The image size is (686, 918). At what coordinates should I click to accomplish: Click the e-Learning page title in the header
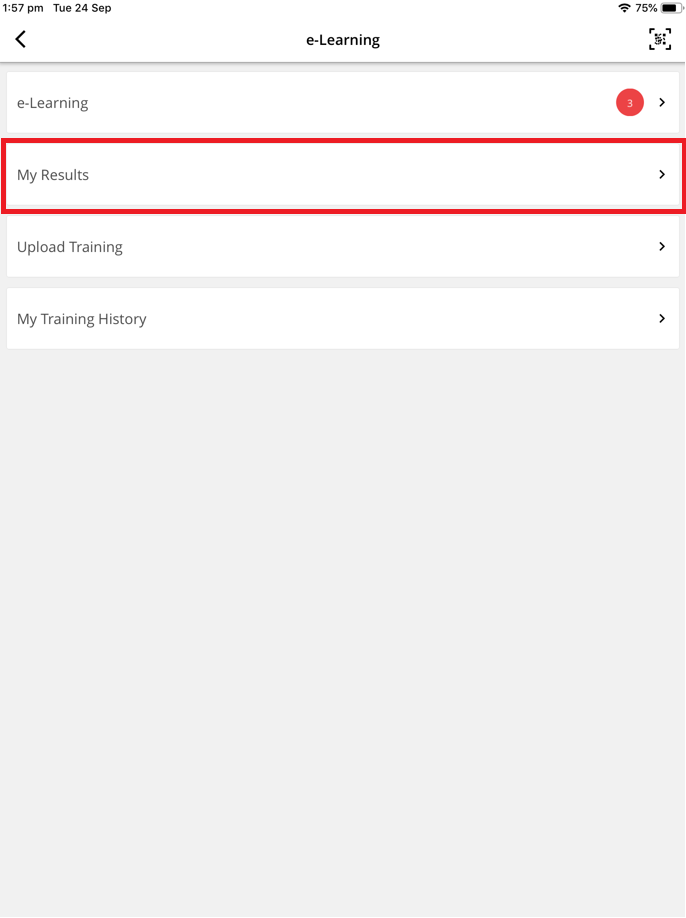point(343,40)
